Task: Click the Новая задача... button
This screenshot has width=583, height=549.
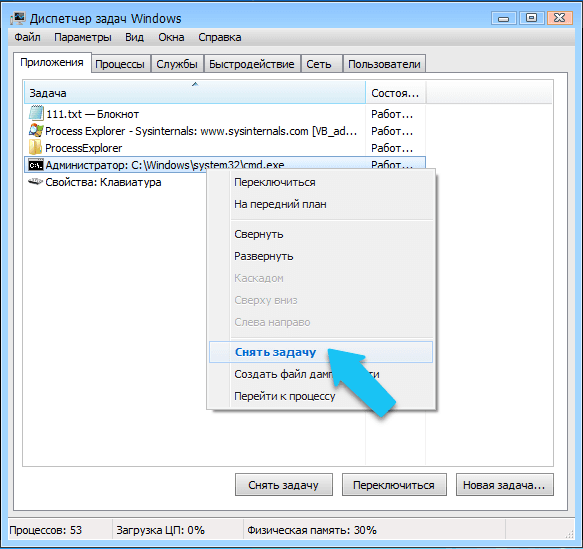Action: 505,484
